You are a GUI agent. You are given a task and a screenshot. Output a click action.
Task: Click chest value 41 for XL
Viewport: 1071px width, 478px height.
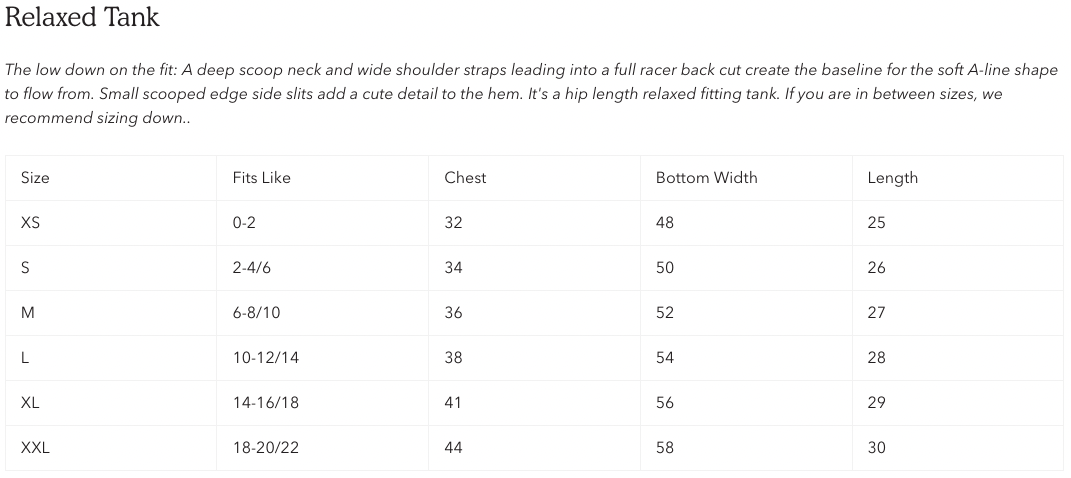click(x=453, y=403)
